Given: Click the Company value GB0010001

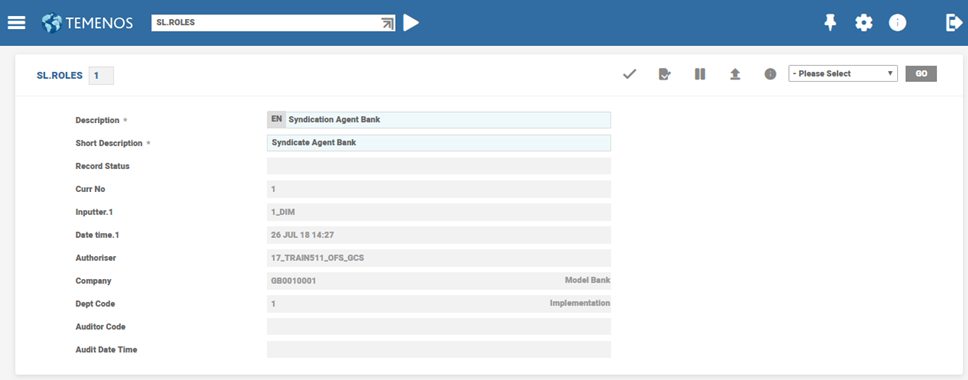Looking at the screenshot, I should [294, 281].
